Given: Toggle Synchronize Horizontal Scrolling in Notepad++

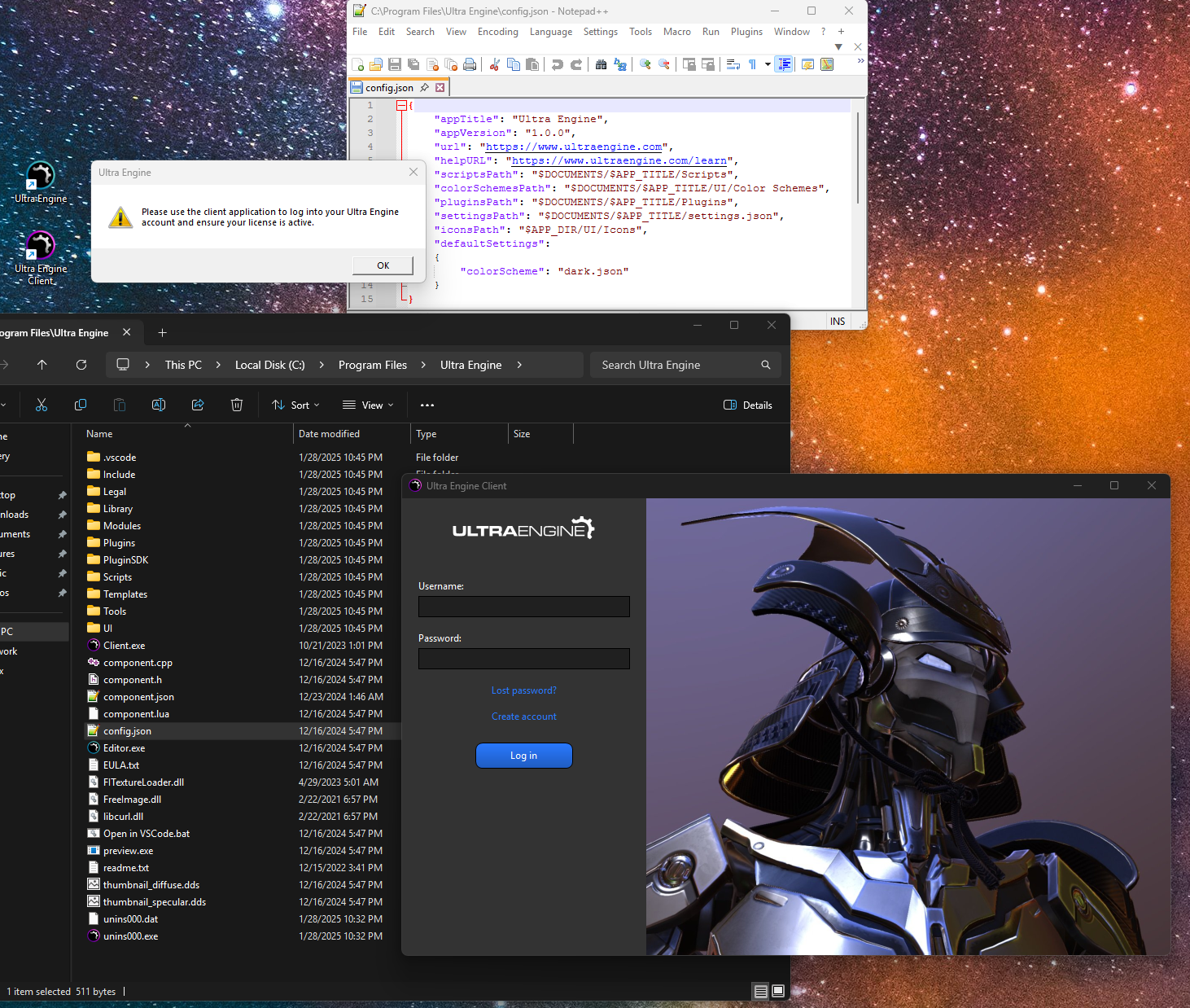Looking at the screenshot, I should 708,64.
